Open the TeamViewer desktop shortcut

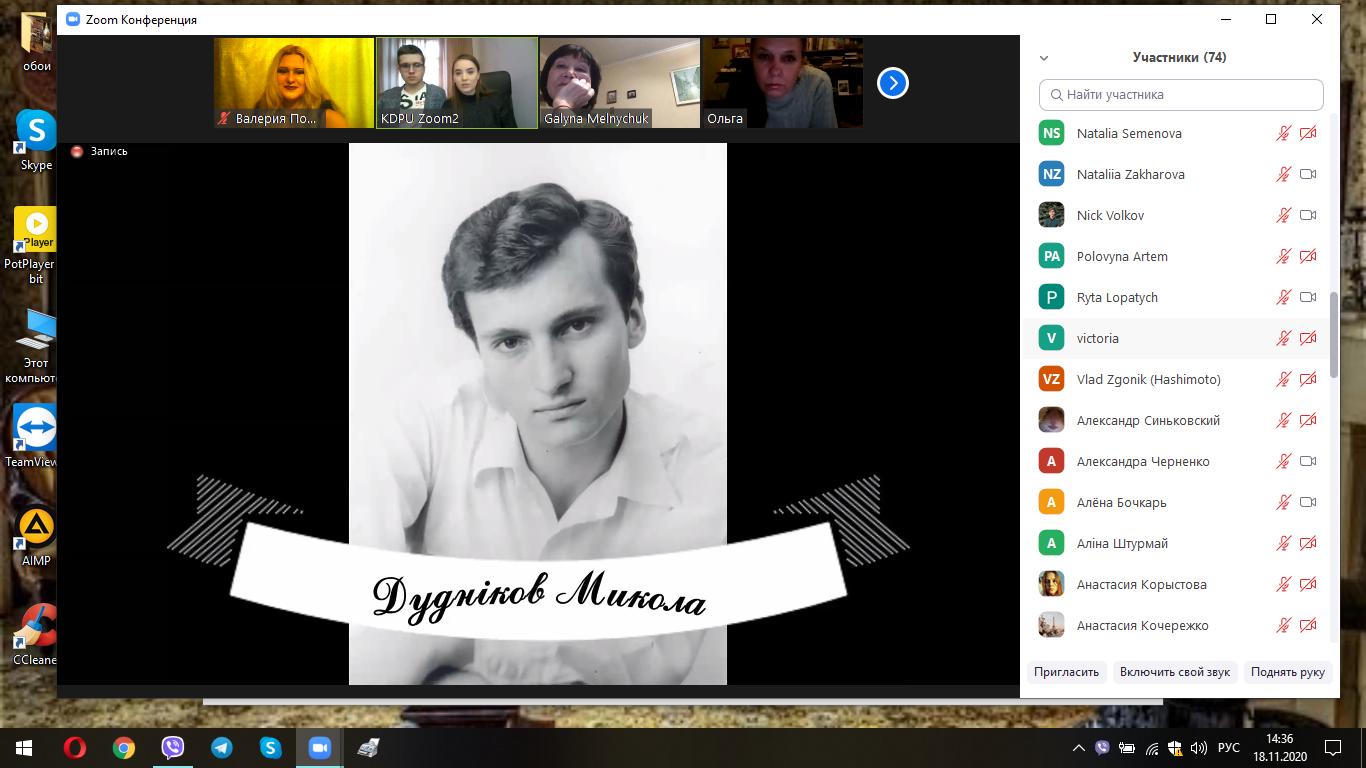click(36, 428)
